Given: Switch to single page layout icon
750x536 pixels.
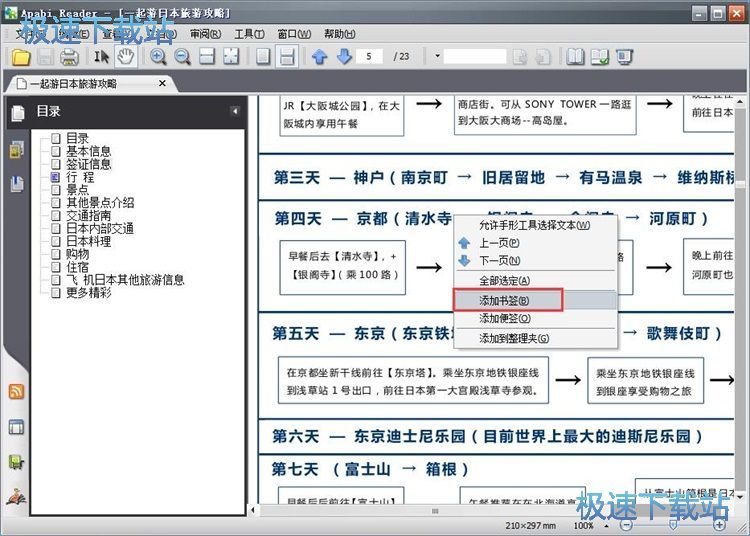Looking at the screenshot, I should point(263,57).
